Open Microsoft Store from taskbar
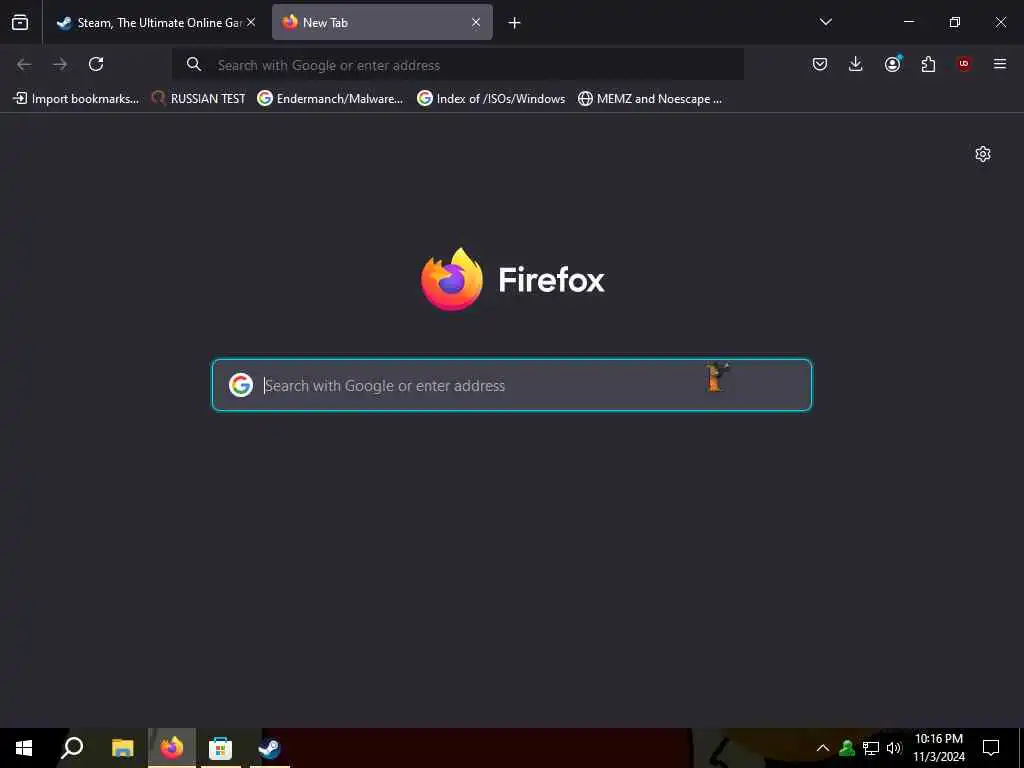The width and height of the screenshot is (1024, 768). (x=221, y=748)
